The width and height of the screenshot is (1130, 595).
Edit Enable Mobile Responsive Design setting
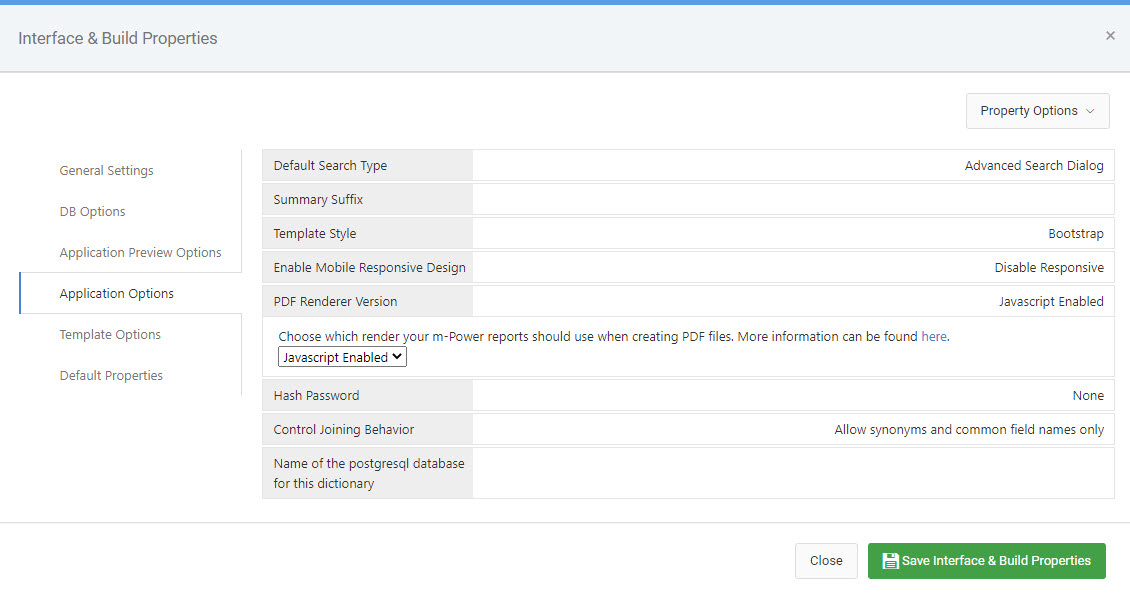tap(688, 267)
